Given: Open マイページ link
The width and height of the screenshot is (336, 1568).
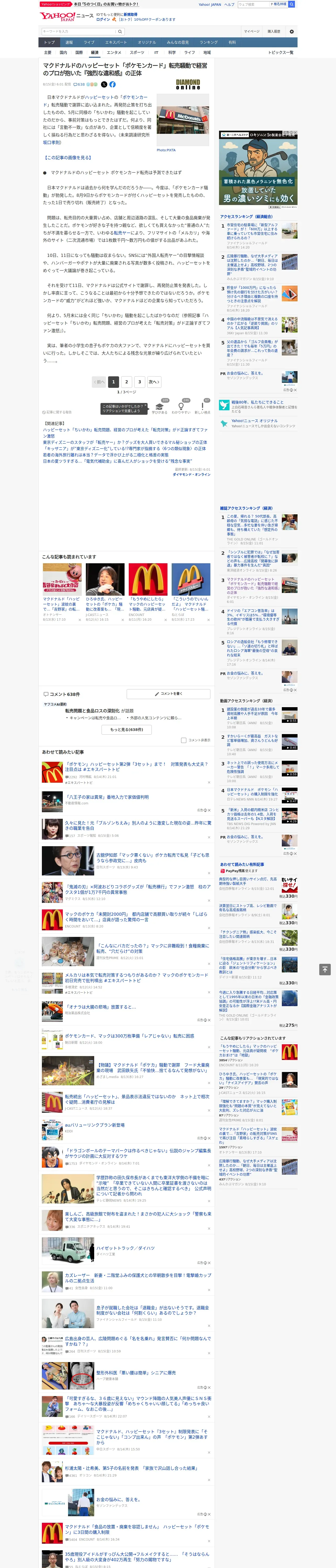Looking at the screenshot, I should coord(251,31).
